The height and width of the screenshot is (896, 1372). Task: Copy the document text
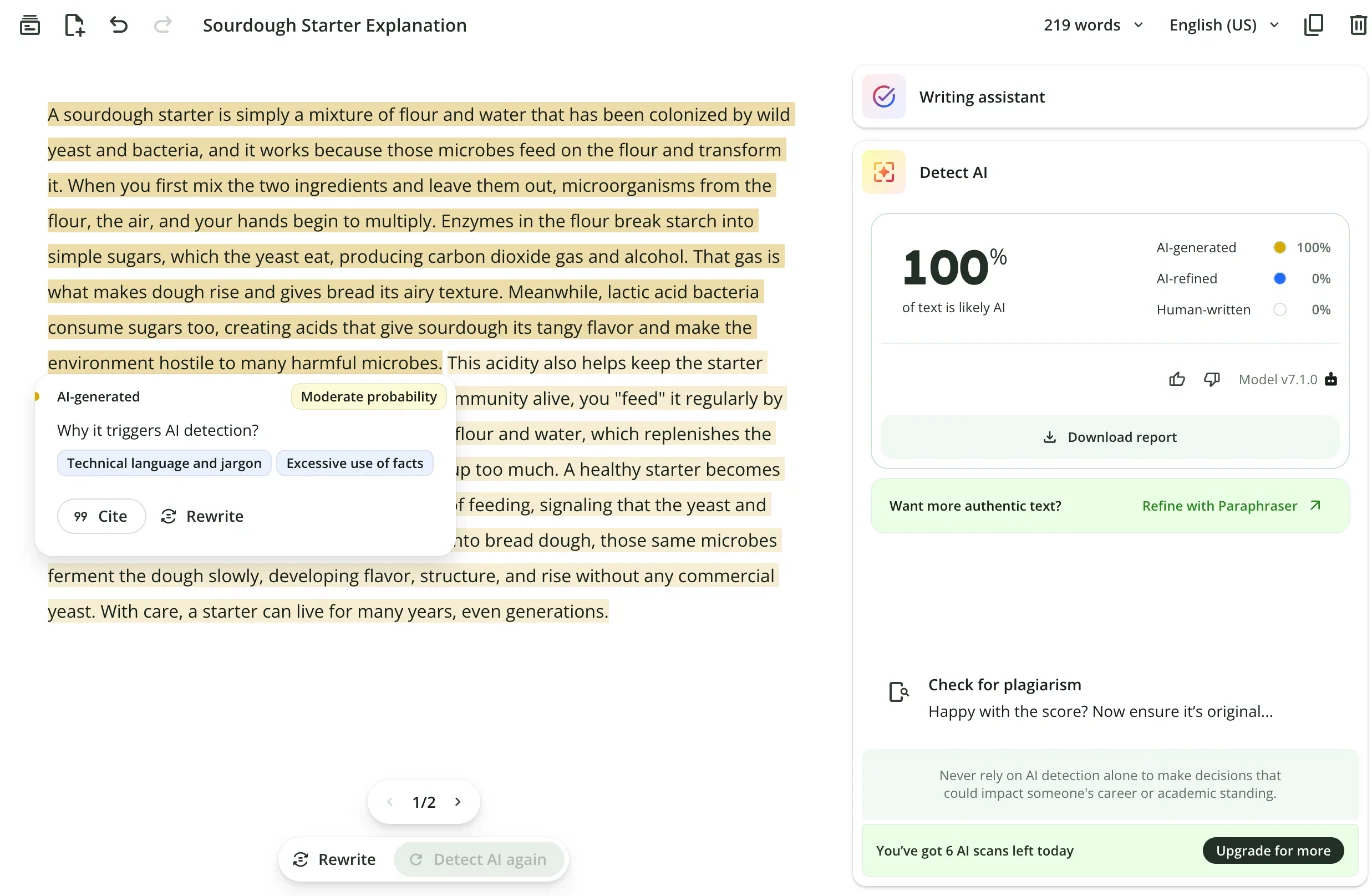point(1314,25)
